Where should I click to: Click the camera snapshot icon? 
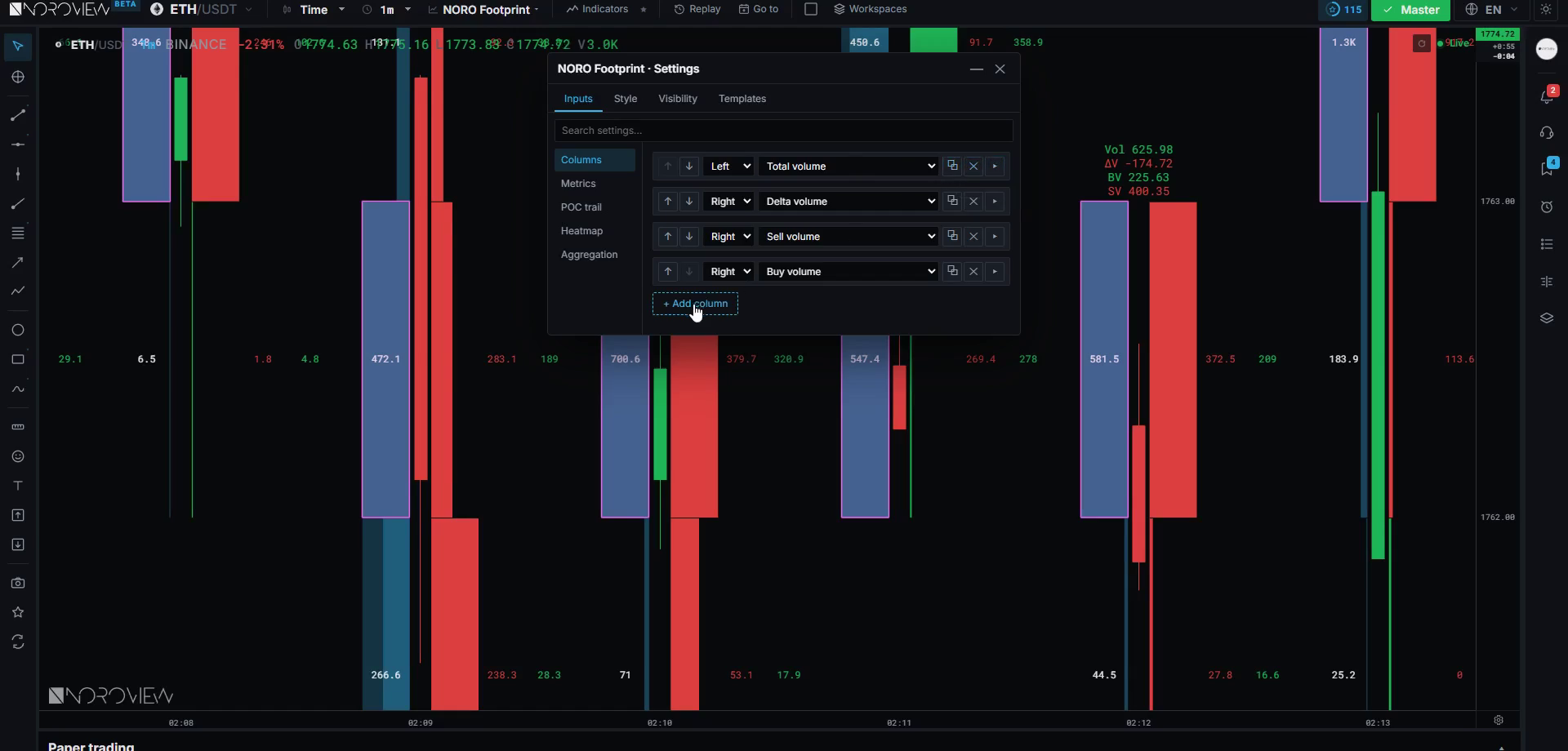(18, 583)
